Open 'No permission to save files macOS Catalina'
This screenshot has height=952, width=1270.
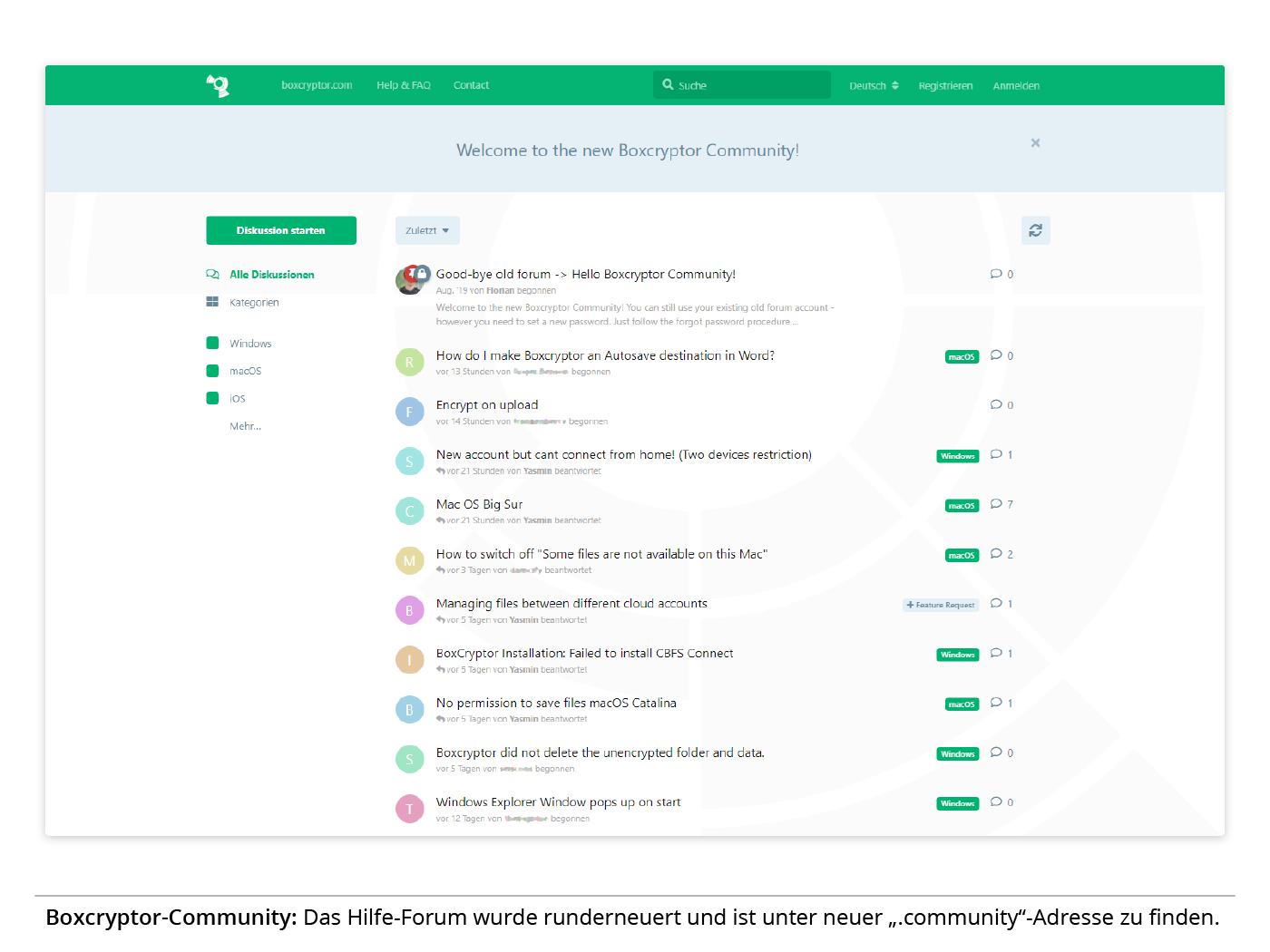(556, 703)
